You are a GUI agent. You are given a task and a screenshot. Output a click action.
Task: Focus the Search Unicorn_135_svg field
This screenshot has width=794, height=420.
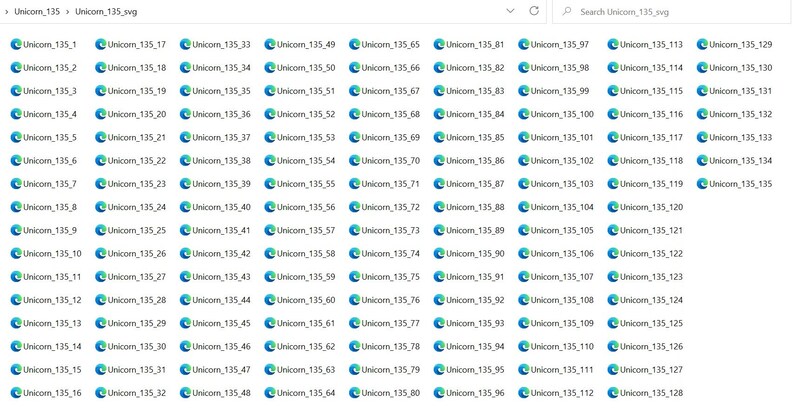pos(671,11)
